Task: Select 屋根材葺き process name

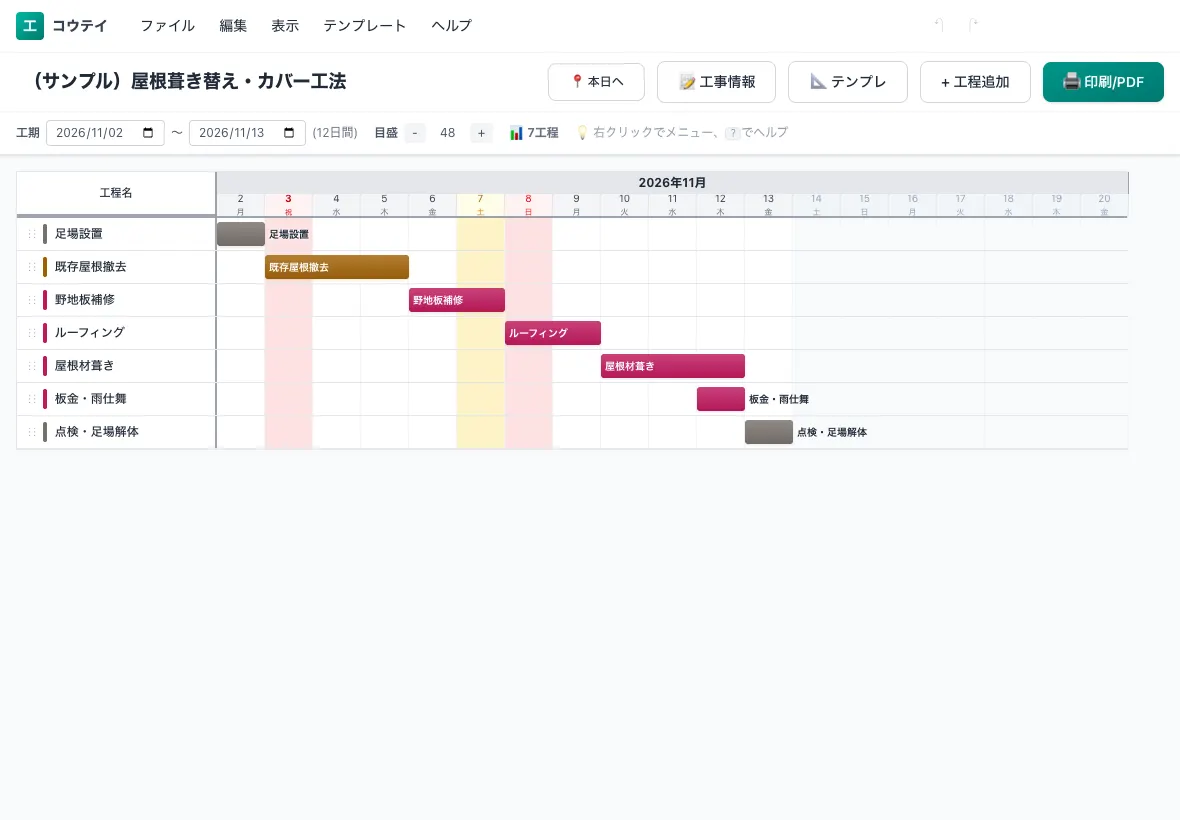Action: click(x=84, y=366)
